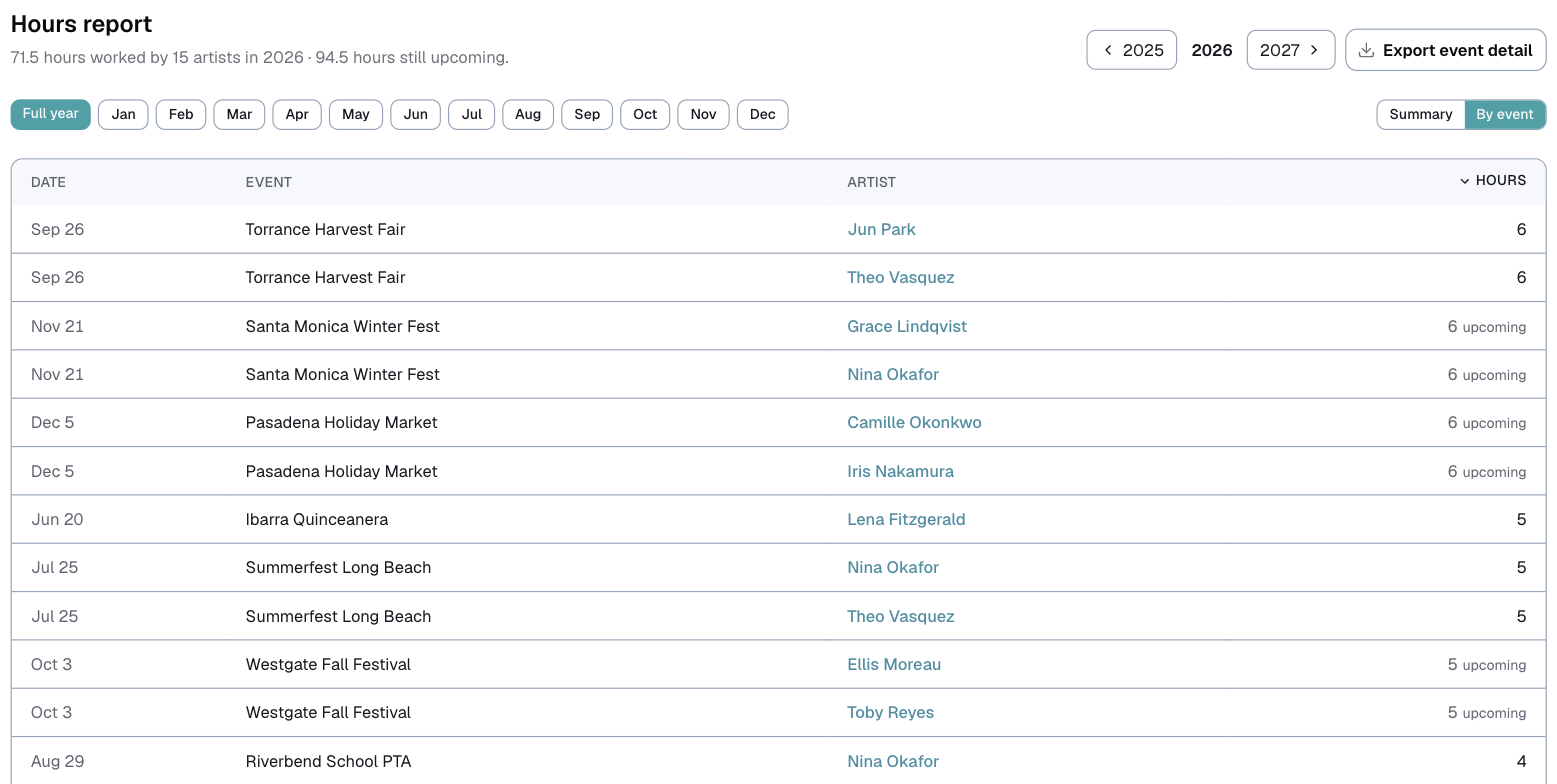Screen dimensions: 1557x784
Task: Filter report by Aug
Action: coord(528,114)
